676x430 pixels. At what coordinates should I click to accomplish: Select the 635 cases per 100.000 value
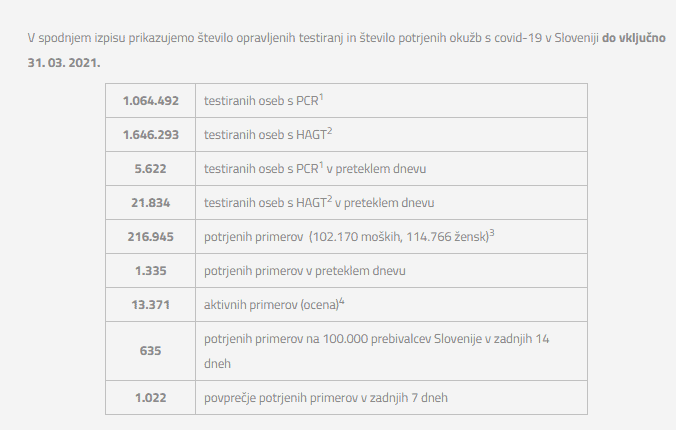pos(150,351)
